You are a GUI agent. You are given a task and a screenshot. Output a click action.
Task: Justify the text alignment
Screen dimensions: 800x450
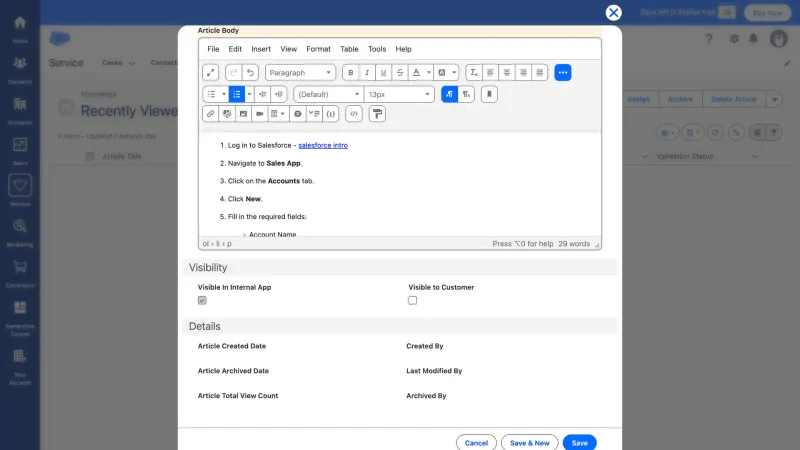(x=539, y=72)
